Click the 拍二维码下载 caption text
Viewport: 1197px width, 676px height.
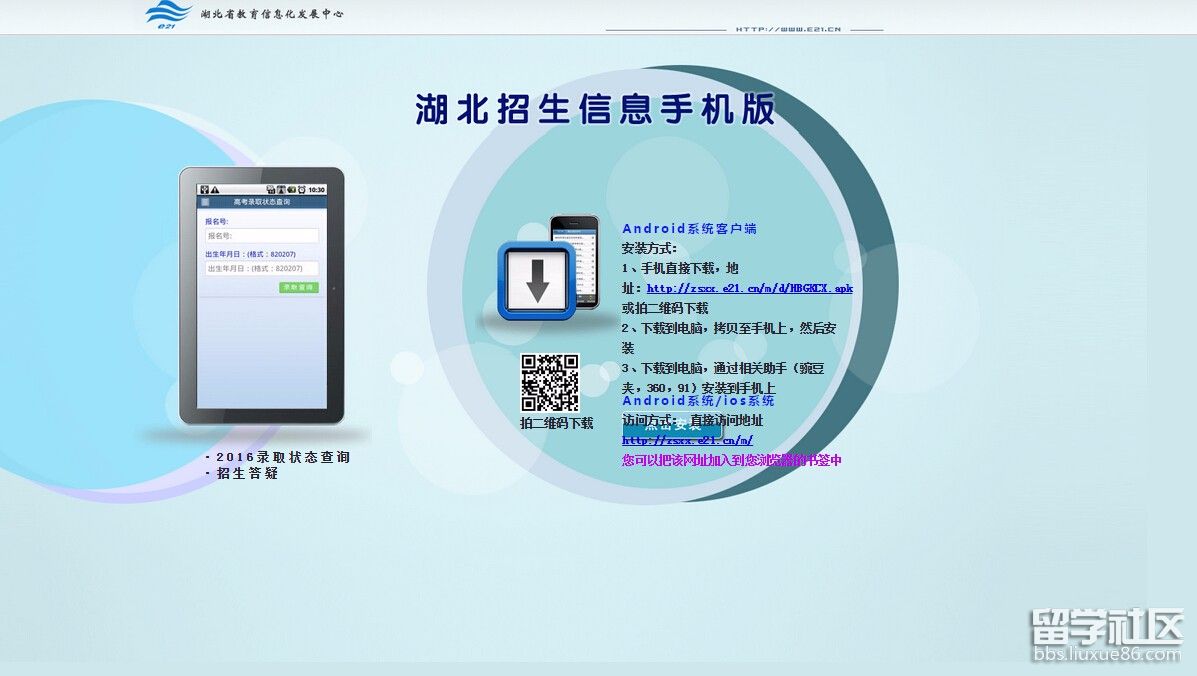point(556,423)
